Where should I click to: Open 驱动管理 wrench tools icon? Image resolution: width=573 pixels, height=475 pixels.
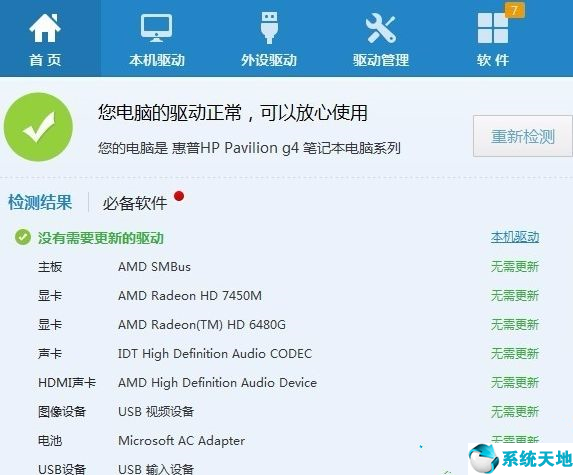(x=380, y=28)
